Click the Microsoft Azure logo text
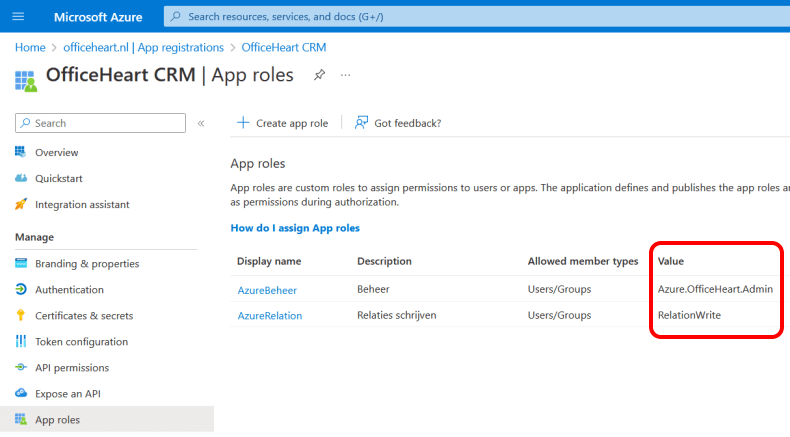The width and height of the screenshot is (790, 437). tap(98, 17)
